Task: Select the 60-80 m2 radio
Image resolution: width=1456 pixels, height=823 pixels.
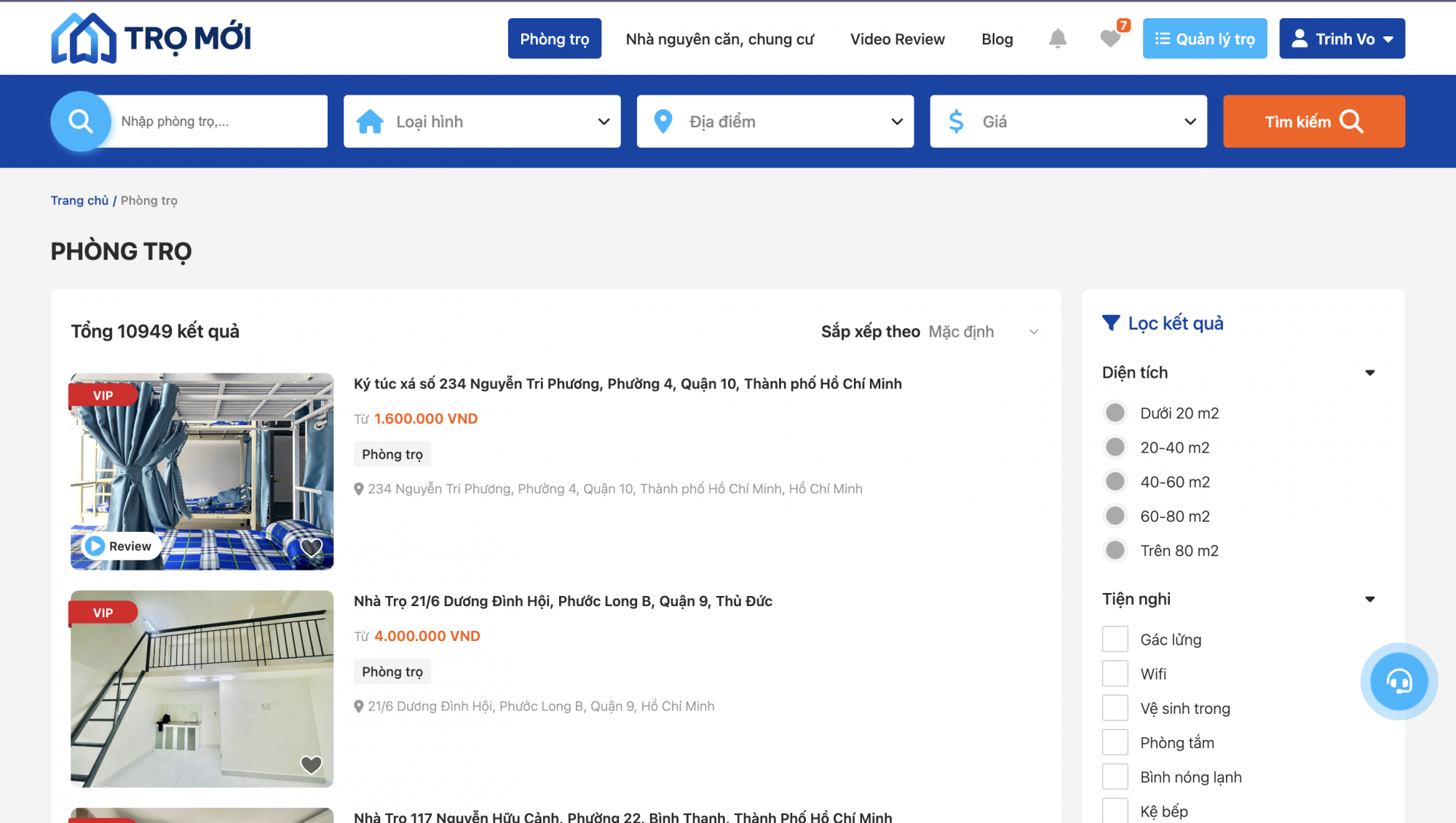Action: coord(1115,516)
